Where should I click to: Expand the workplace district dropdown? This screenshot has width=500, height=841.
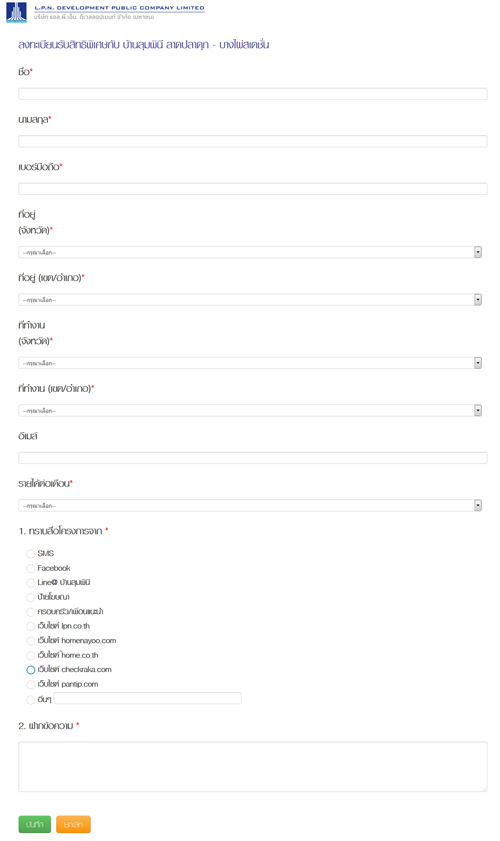pyautogui.click(x=250, y=410)
